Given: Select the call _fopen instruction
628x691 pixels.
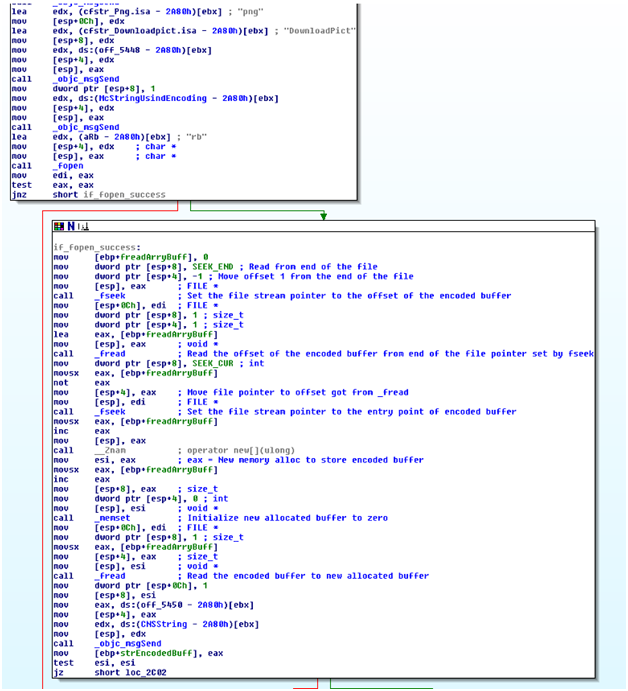Looking at the screenshot, I should 47,167.
